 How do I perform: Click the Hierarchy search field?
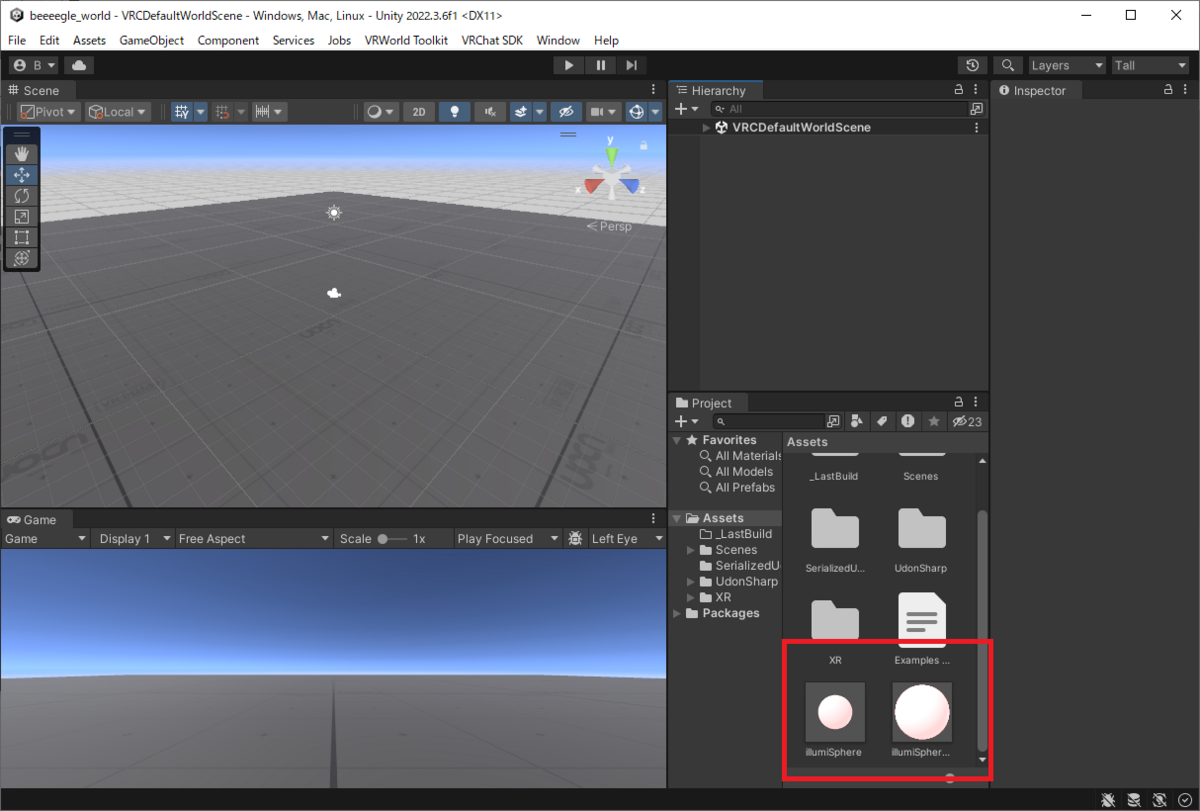(840, 109)
